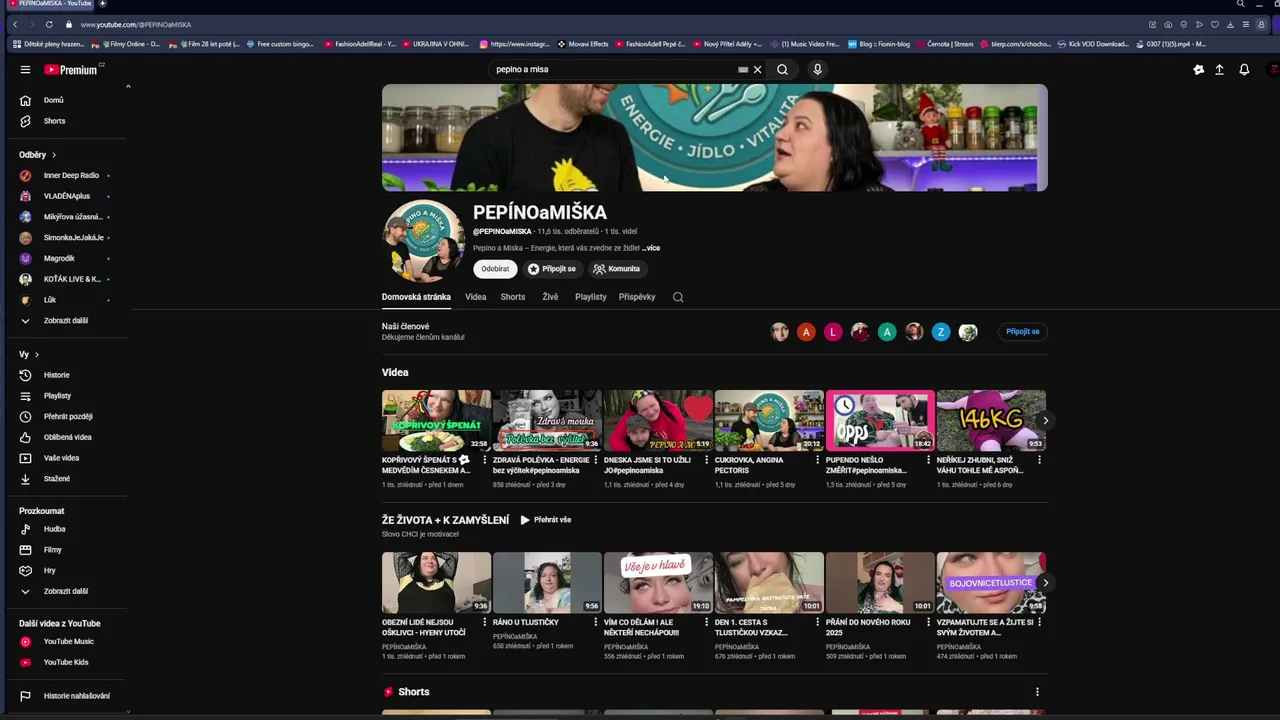Open the Shorts shelf options menu
Image resolution: width=1280 pixels, height=720 pixels.
coord(1037,692)
